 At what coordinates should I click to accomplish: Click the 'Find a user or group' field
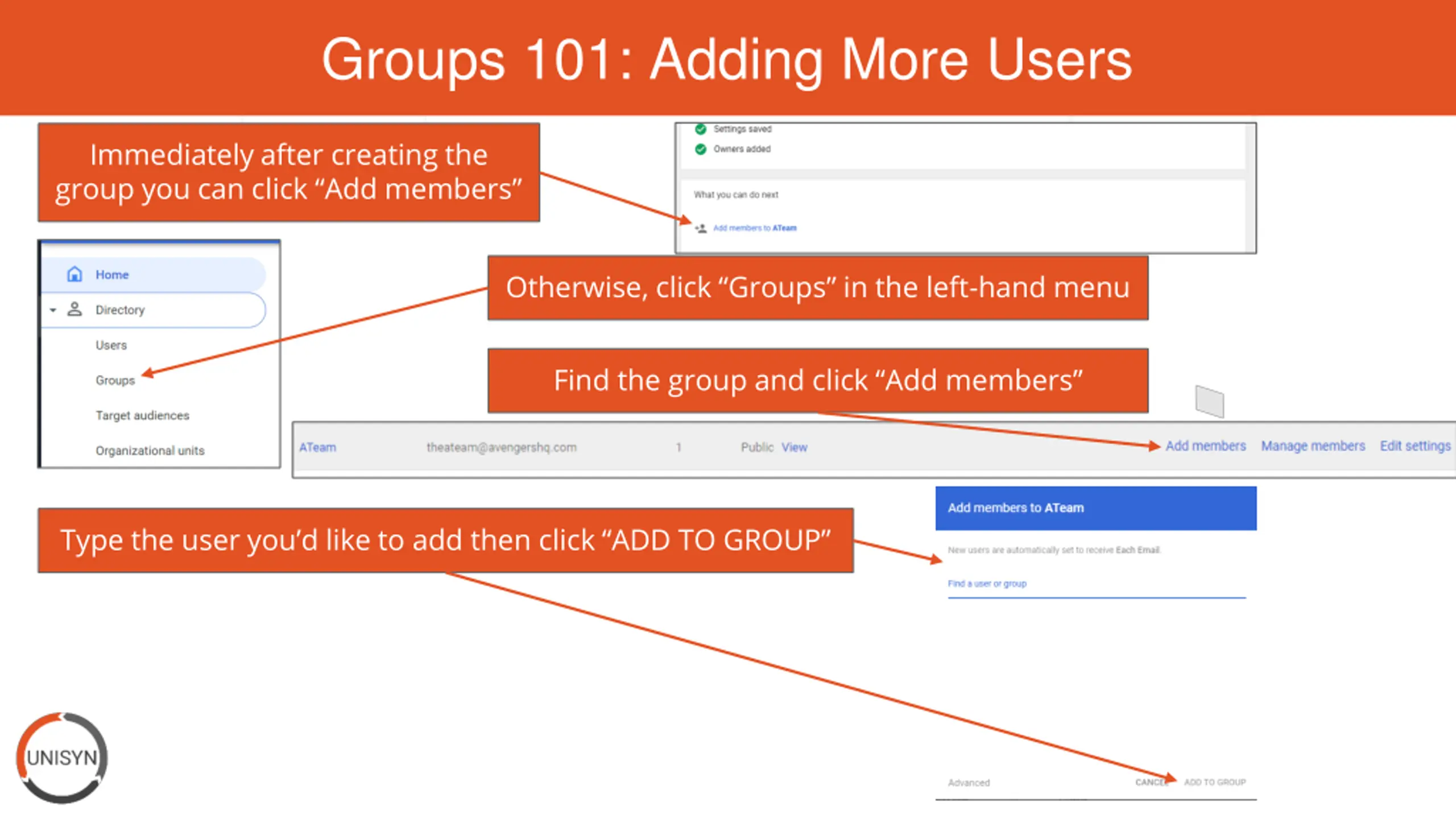coord(1097,585)
